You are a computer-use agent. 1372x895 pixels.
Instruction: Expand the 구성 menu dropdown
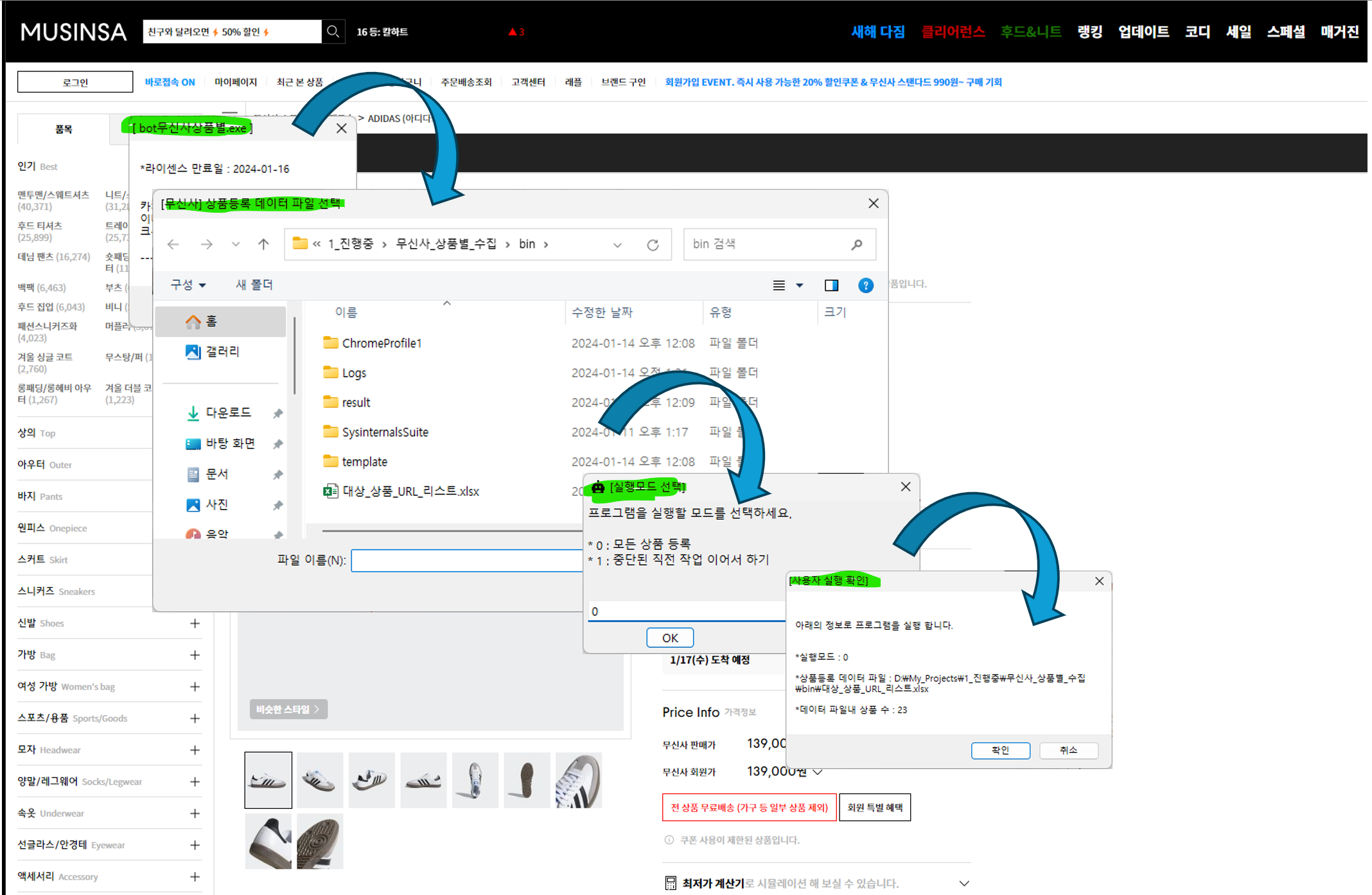pos(188,285)
